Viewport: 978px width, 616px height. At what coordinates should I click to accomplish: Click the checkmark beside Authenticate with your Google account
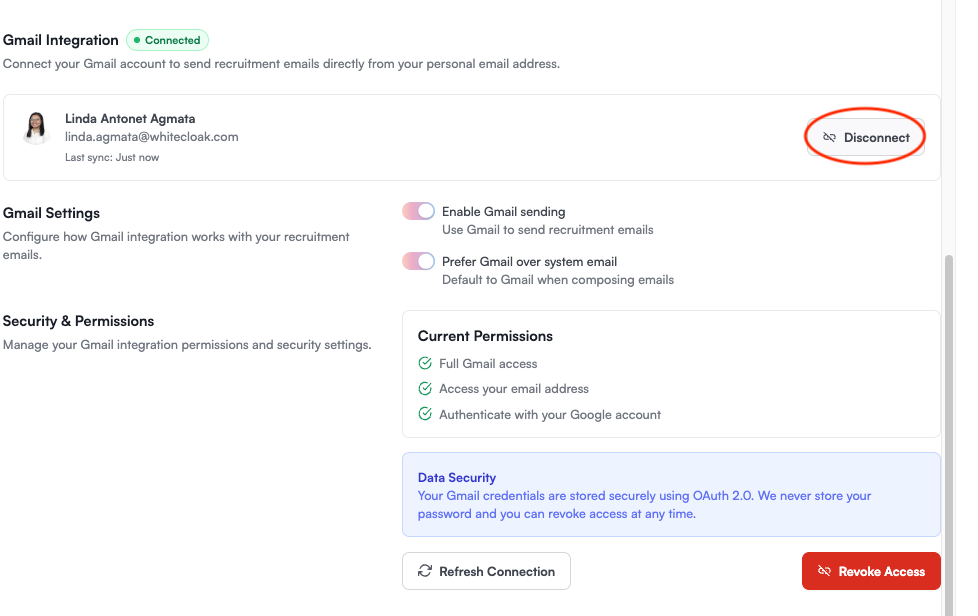(x=424, y=414)
